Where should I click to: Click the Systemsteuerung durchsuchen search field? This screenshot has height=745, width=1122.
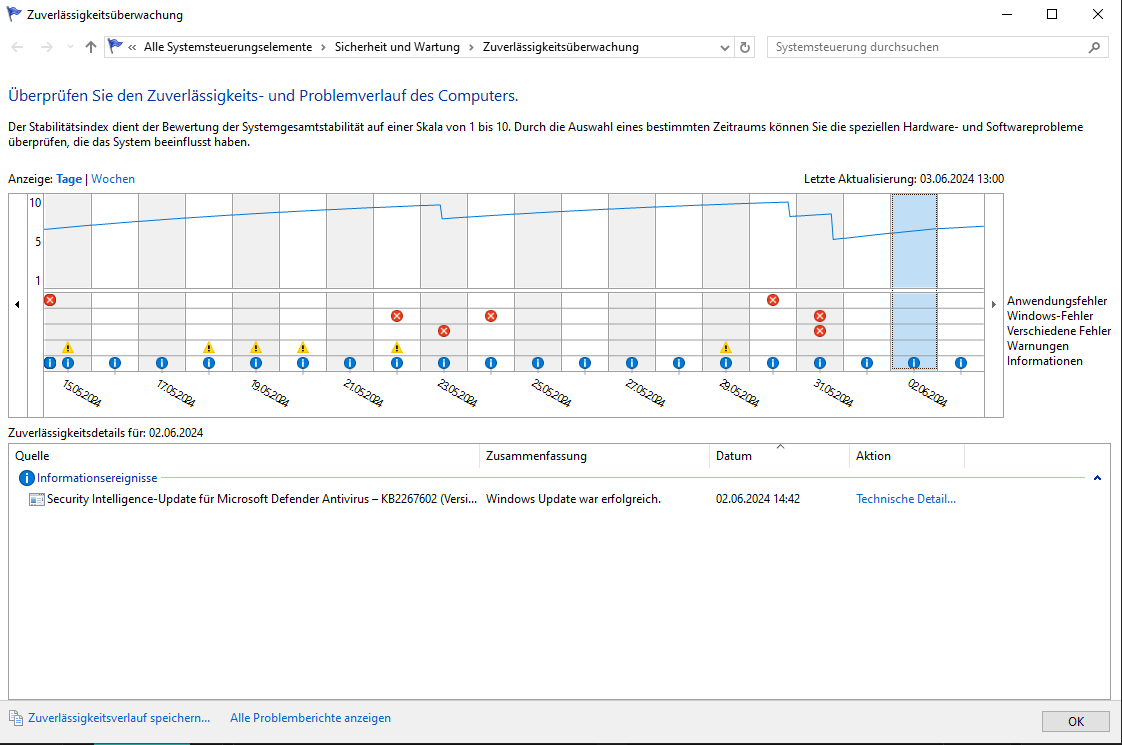tap(929, 47)
